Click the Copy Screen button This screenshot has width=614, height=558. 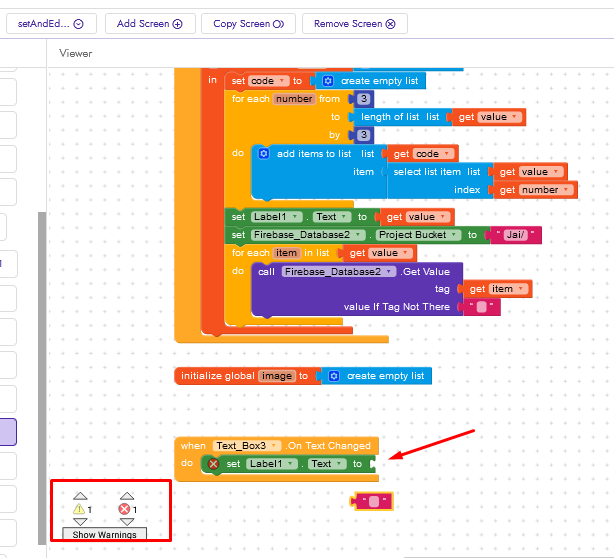[x=248, y=24]
